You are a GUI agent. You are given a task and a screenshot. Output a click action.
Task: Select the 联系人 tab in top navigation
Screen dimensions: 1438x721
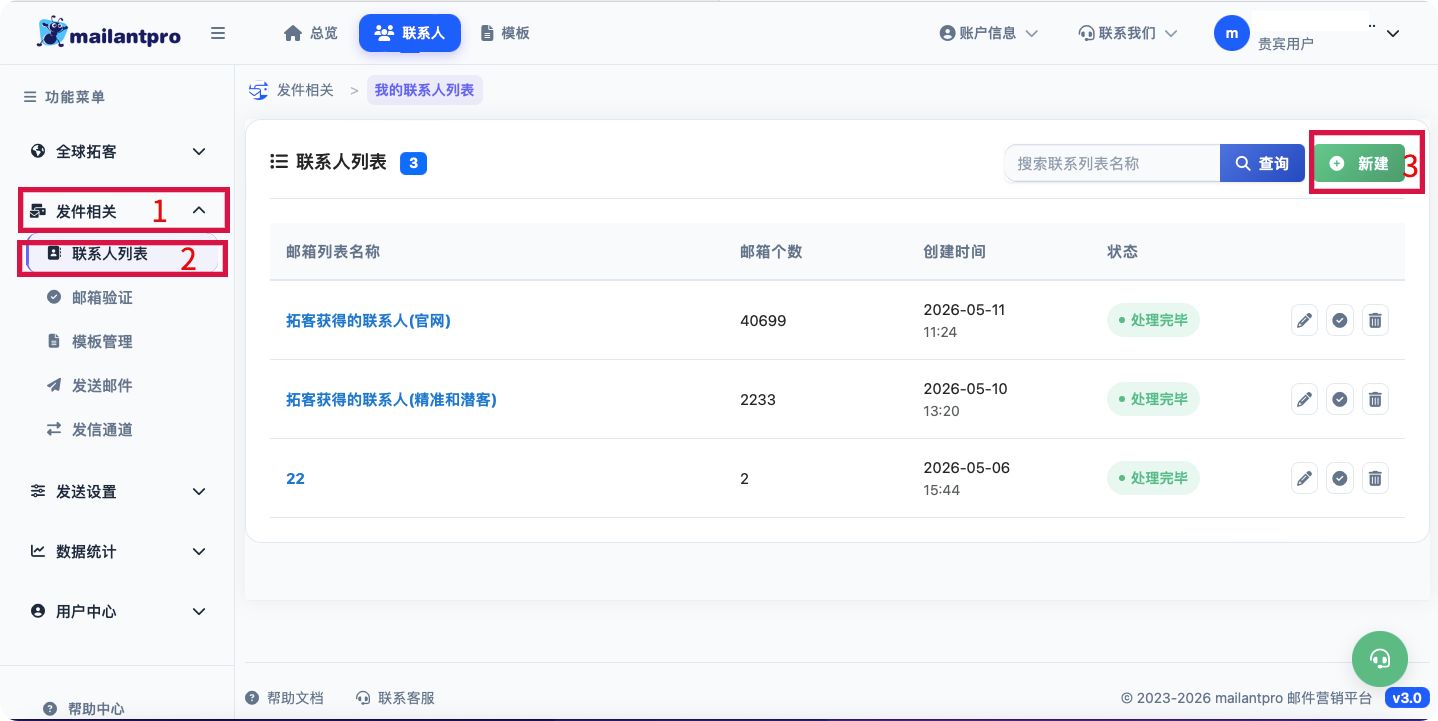(x=410, y=33)
